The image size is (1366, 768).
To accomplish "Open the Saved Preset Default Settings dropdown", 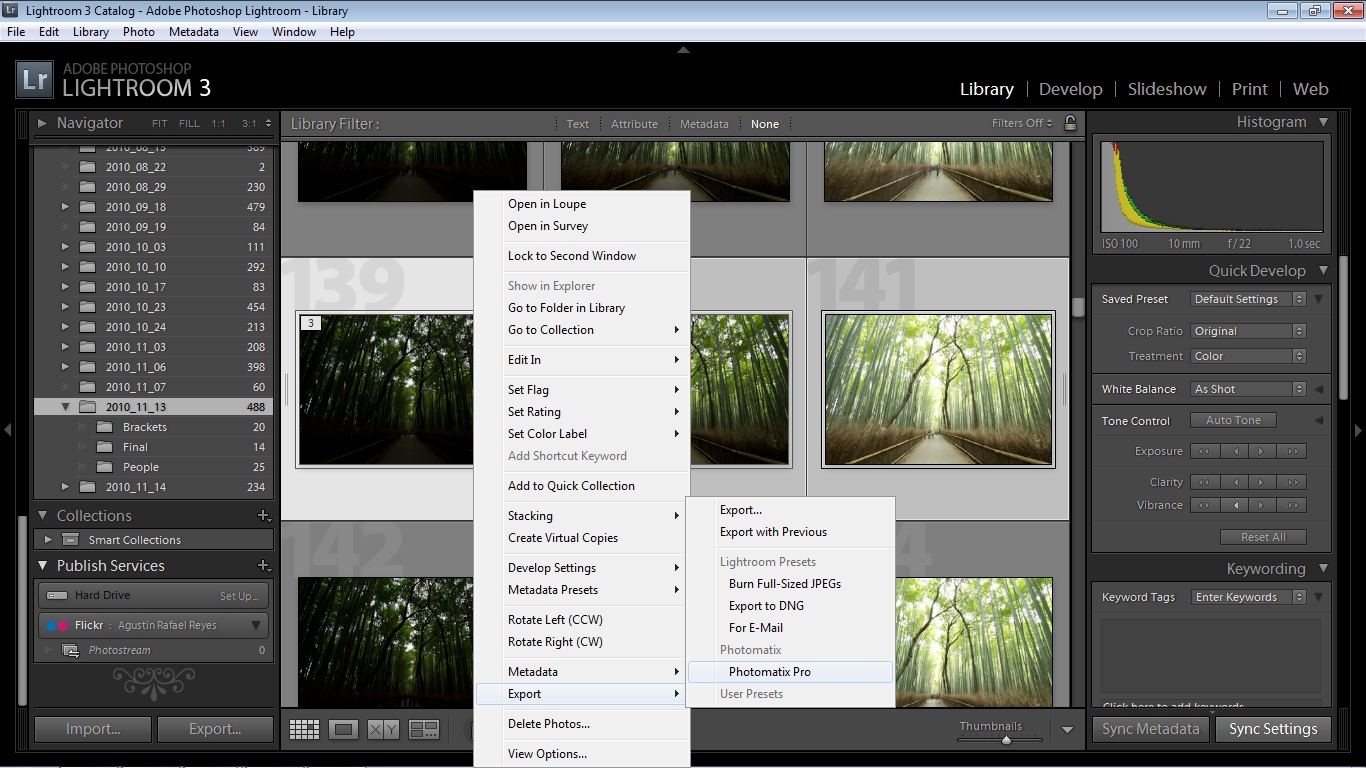I will (1249, 299).
